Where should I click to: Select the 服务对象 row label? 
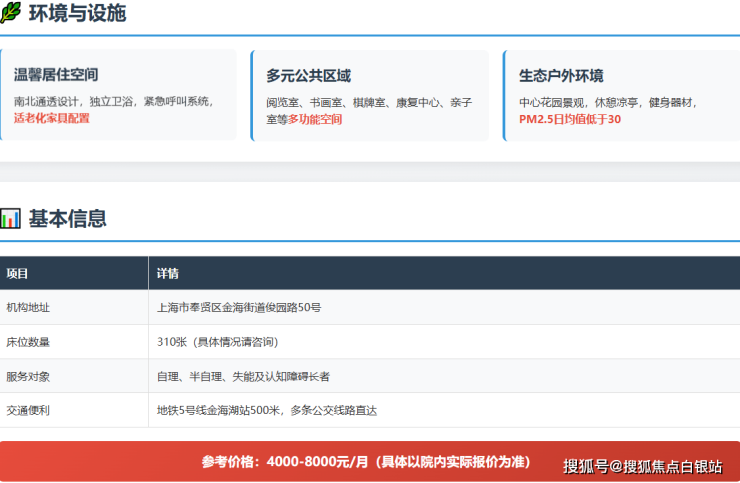click(28, 376)
